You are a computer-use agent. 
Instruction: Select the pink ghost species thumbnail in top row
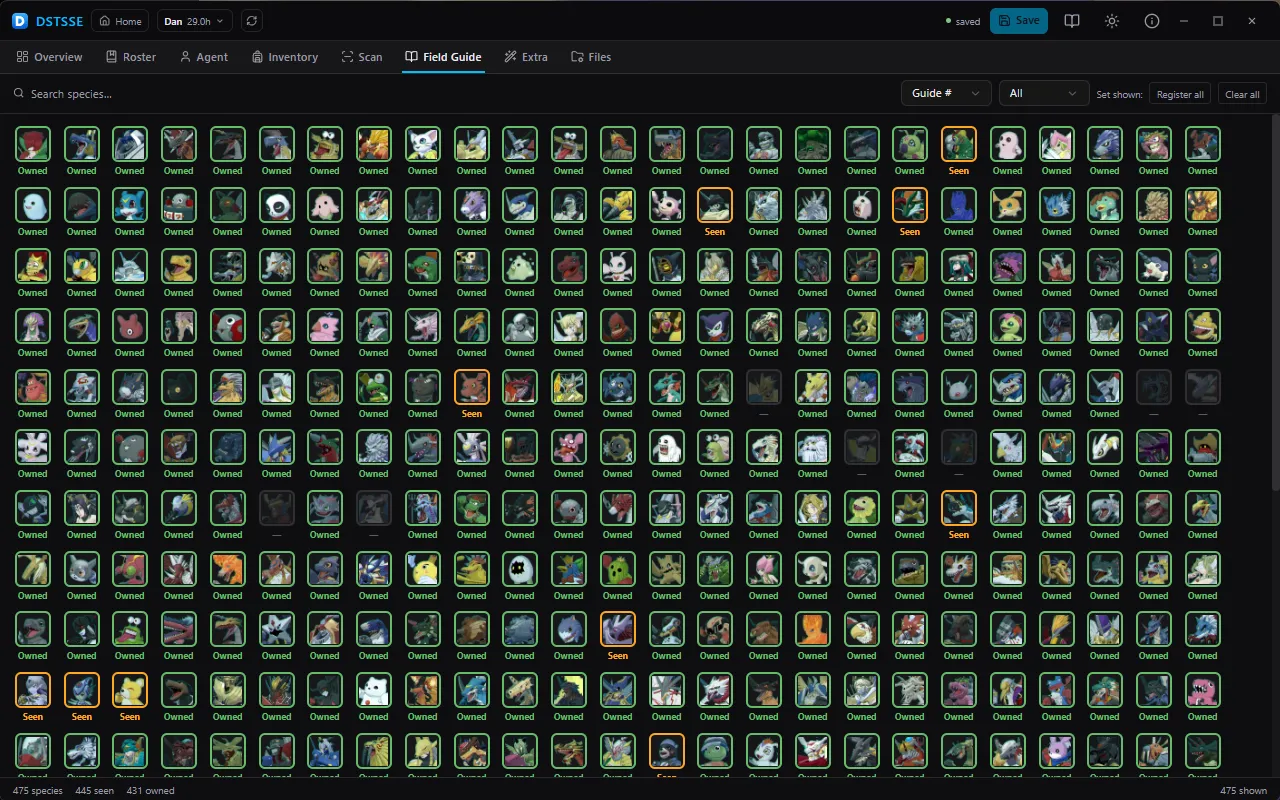click(x=1007, y=144)
